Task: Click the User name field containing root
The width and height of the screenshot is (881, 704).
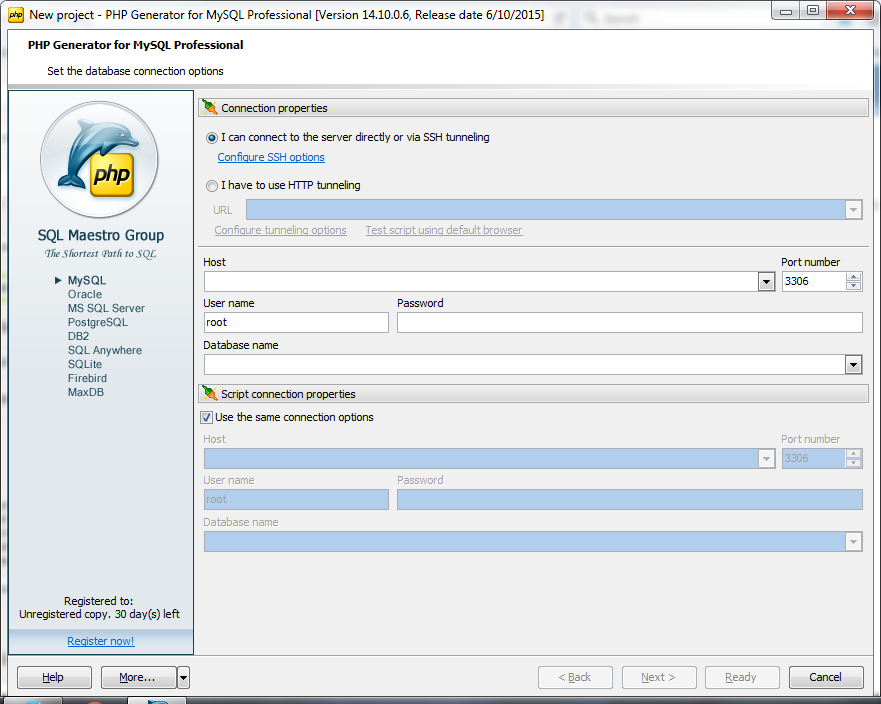Action: click(x=296, y=323)
